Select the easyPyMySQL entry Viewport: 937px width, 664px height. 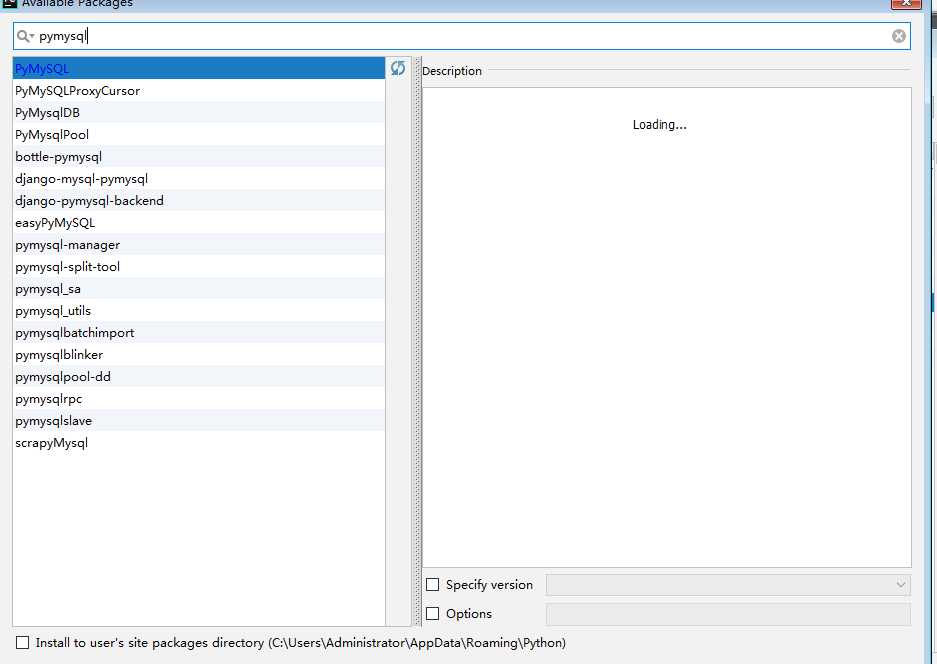point(198,222)
